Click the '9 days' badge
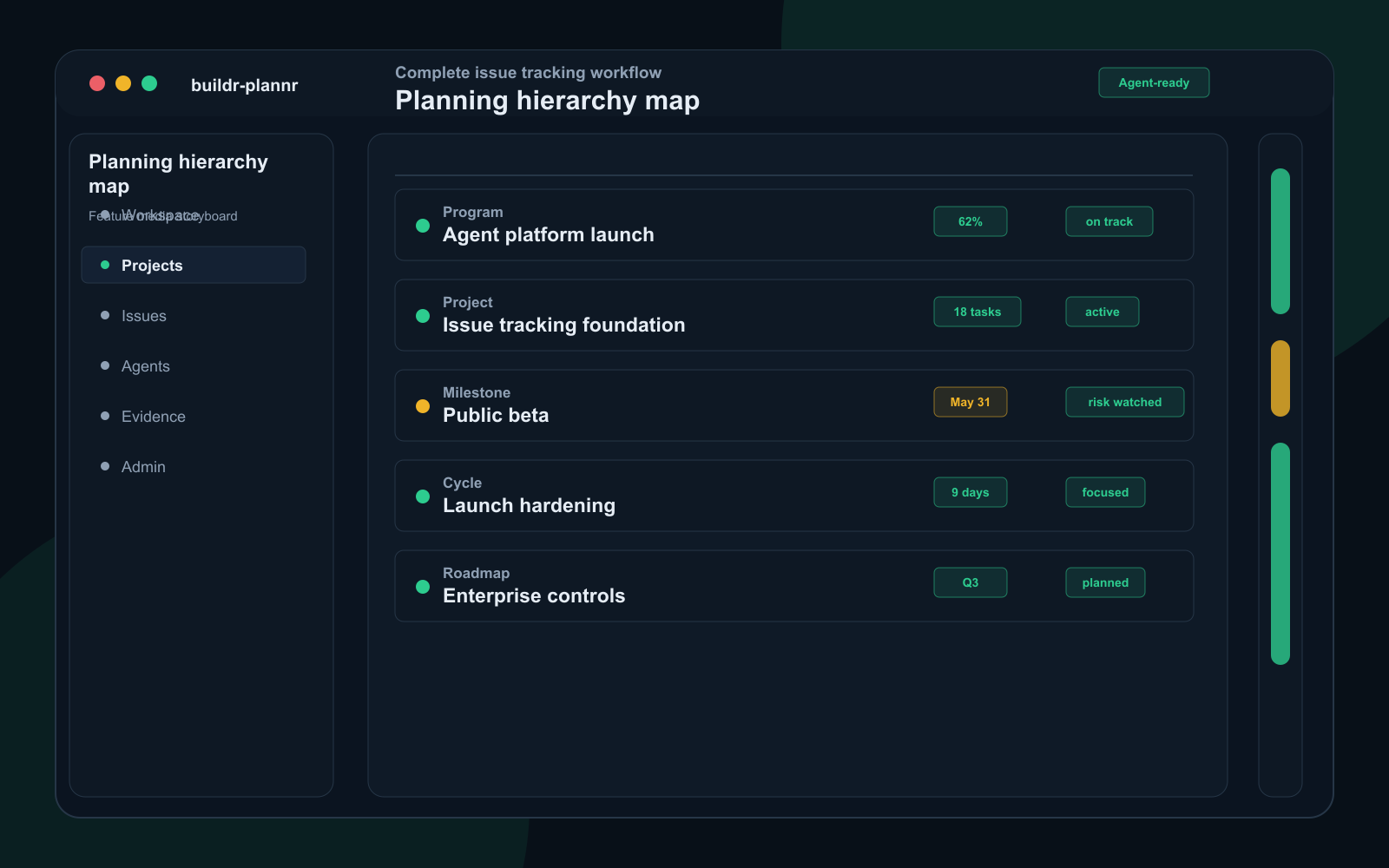 click(x=971, y=492)
